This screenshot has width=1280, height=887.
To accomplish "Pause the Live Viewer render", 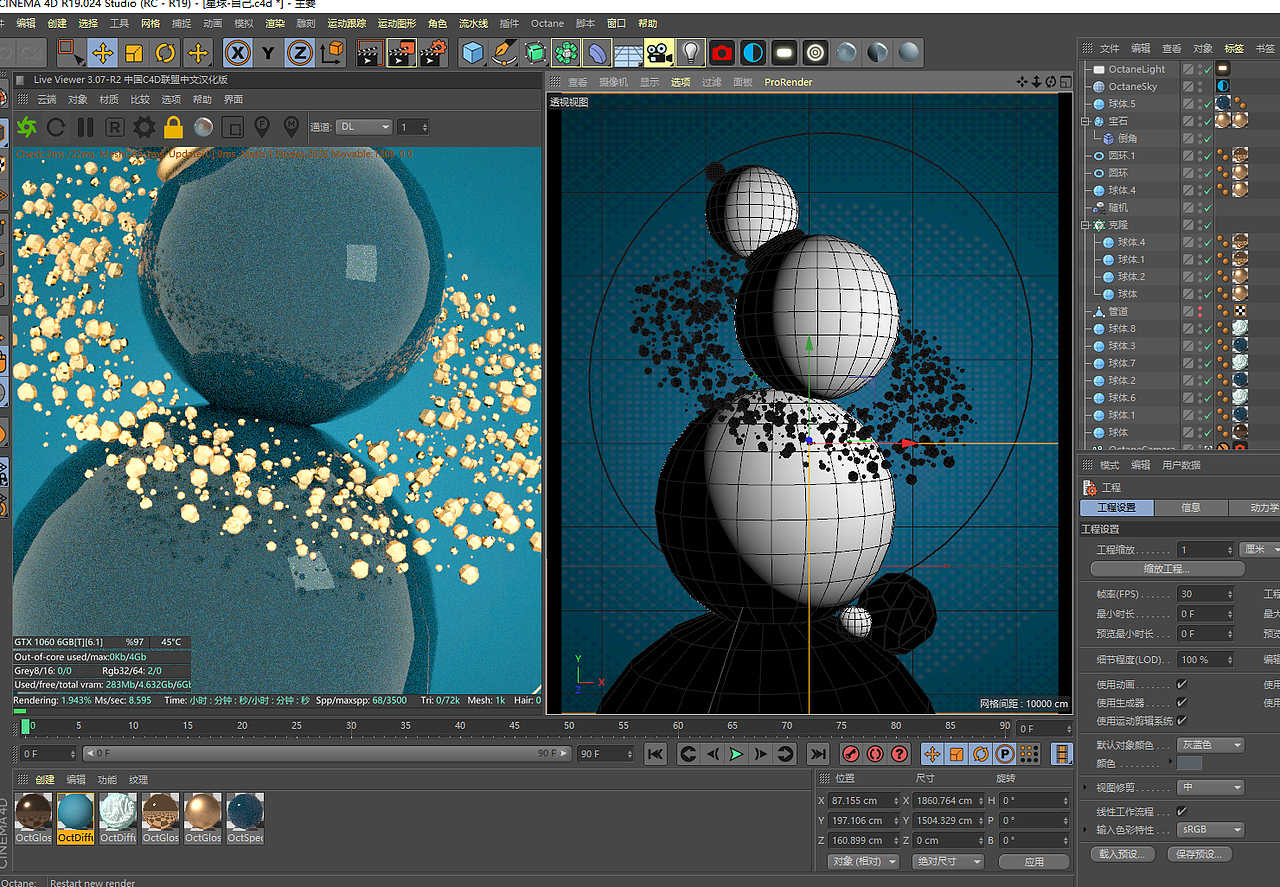I will (x=85, y=127).
